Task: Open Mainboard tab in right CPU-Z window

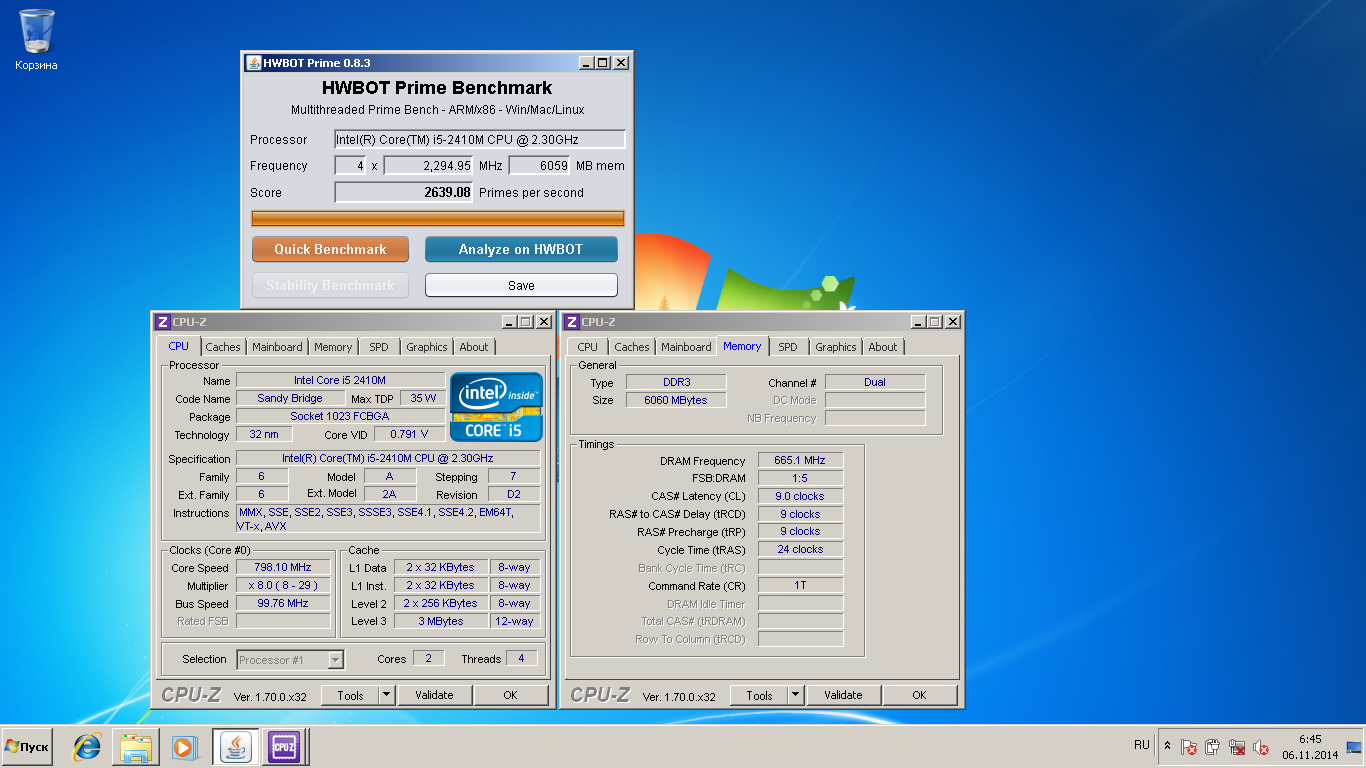Action: (686, 347)
